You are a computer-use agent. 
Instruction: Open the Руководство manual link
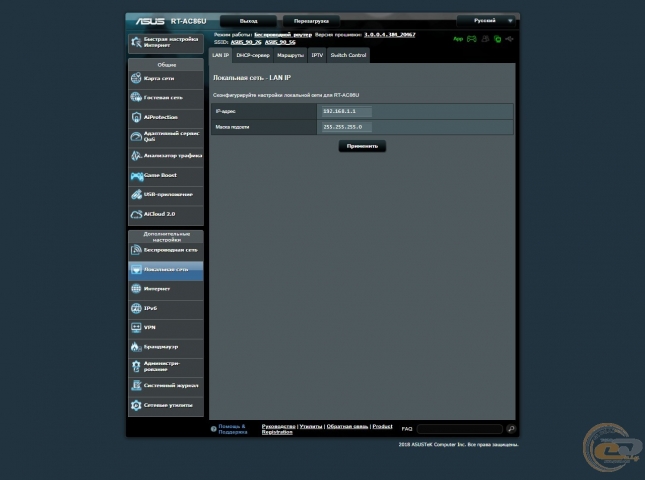278,427
